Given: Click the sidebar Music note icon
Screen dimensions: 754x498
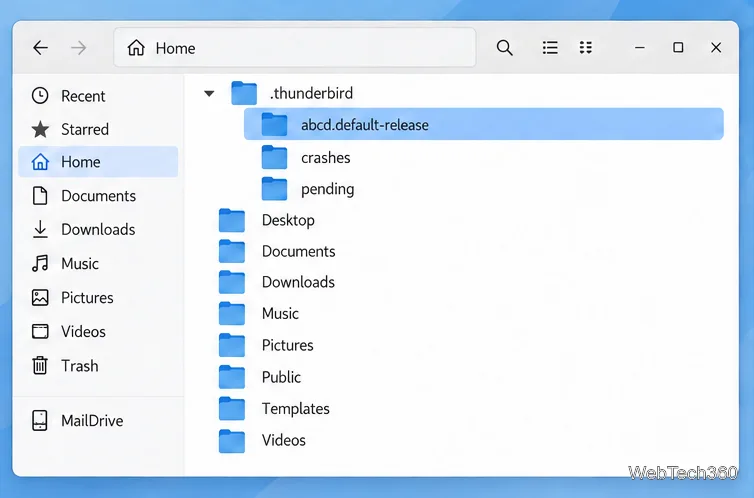Looking at the screenshot, I should (x=40, y=263).
